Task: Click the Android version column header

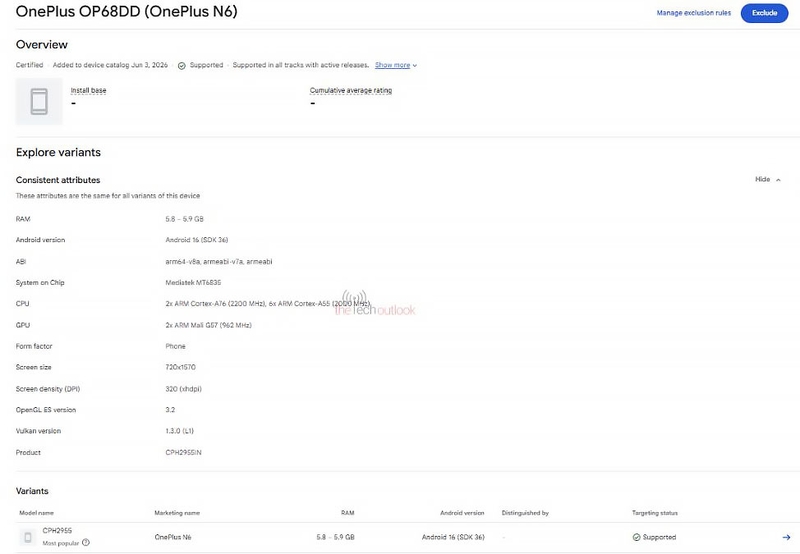Action: (462, 513)
